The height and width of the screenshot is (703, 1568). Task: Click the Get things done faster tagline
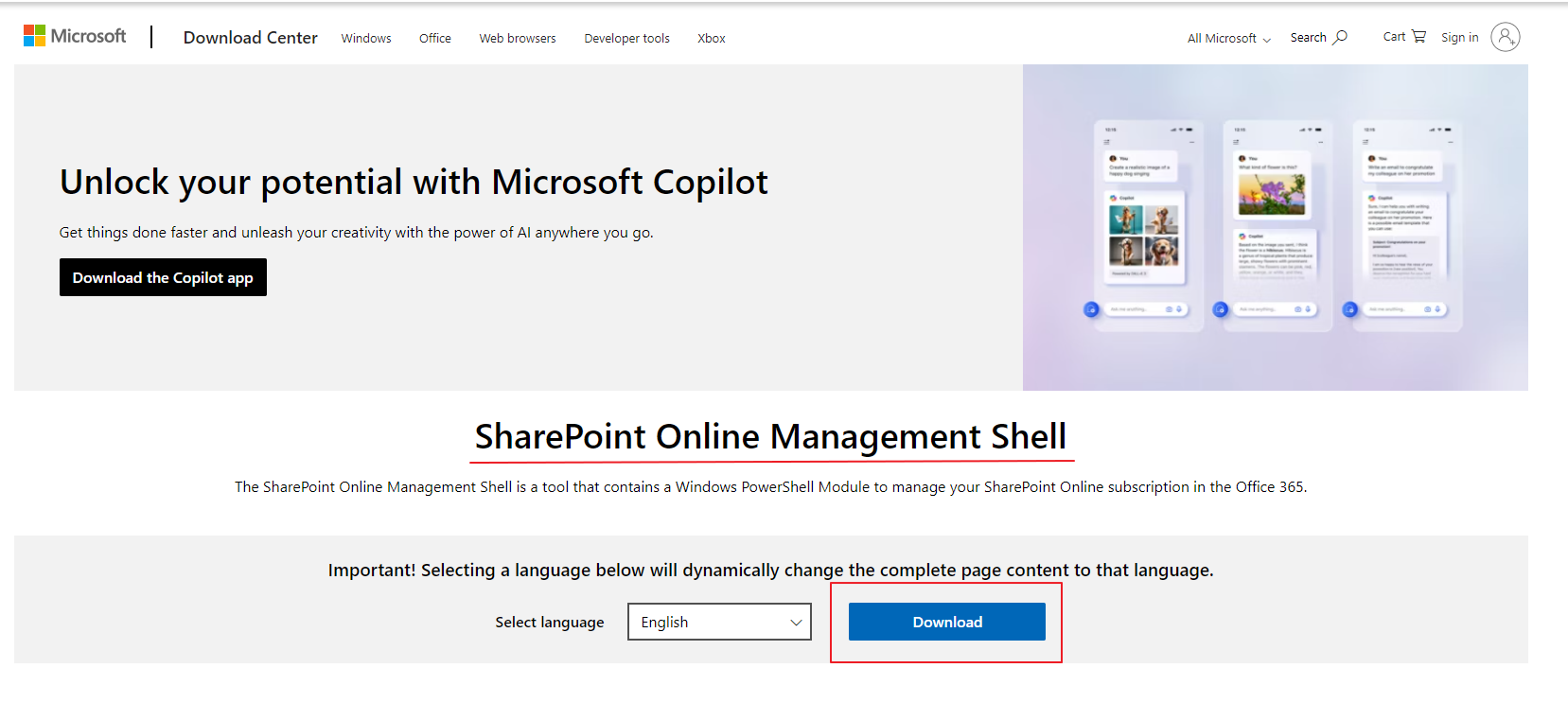[357, 233]
